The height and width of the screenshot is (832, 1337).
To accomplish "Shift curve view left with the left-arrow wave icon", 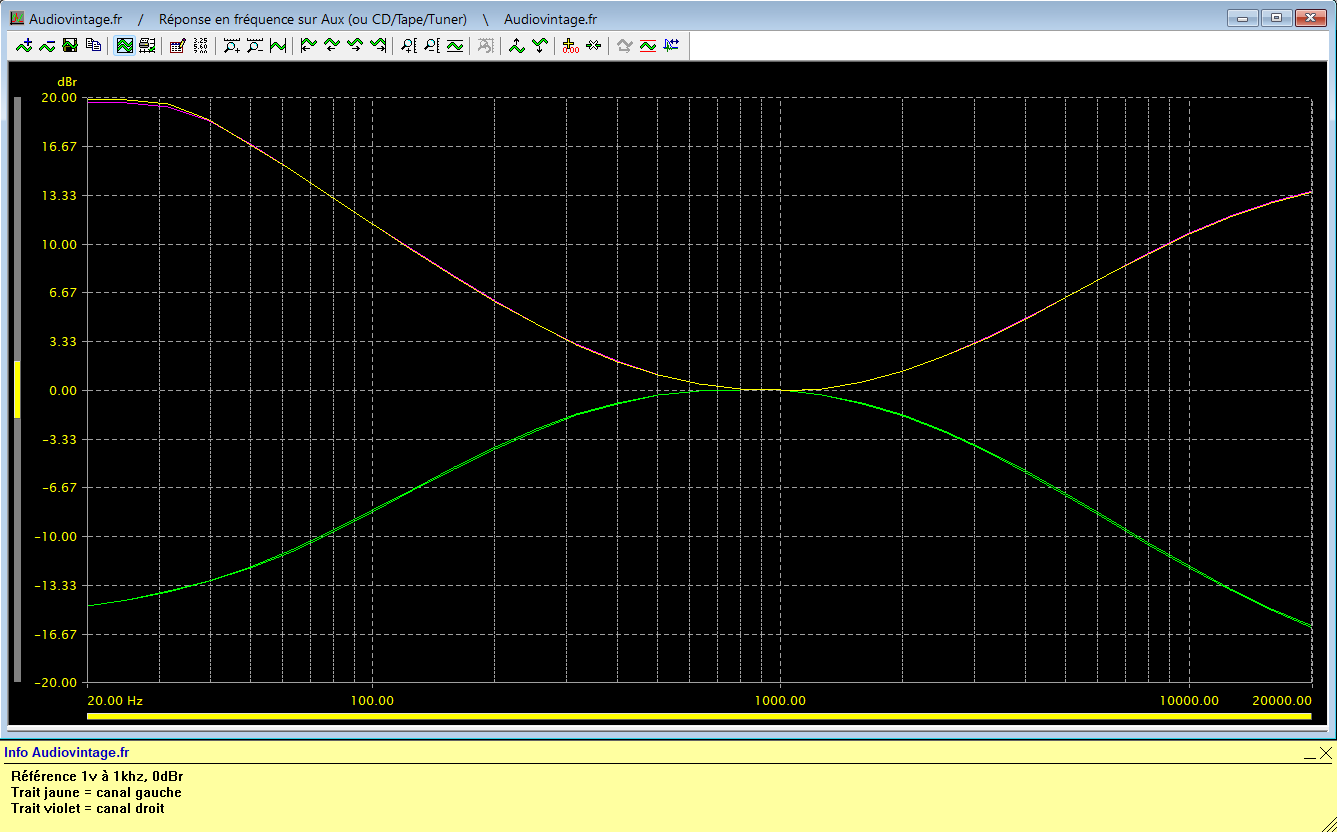I will point(331,45).
